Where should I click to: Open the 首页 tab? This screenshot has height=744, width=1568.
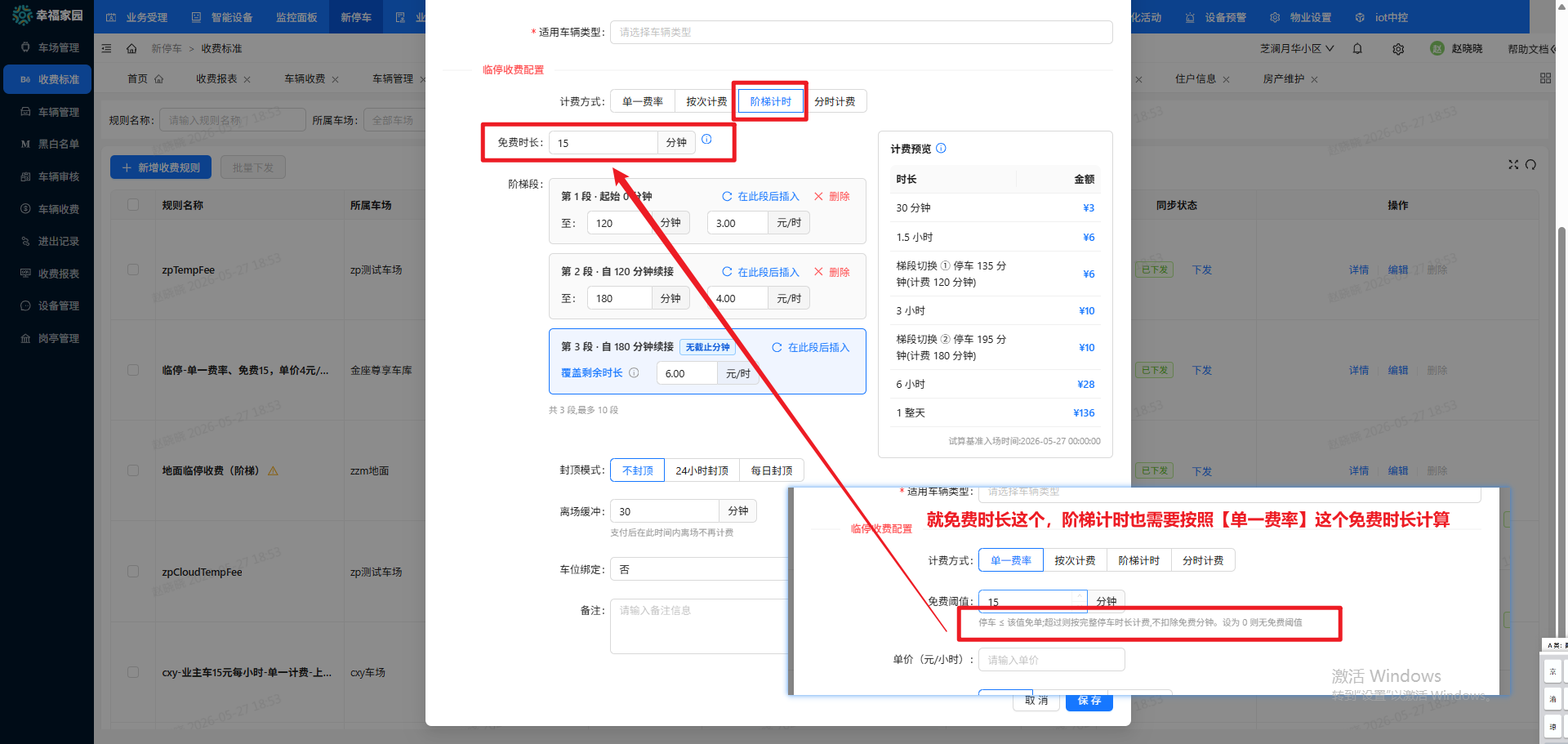coord(145,79)
